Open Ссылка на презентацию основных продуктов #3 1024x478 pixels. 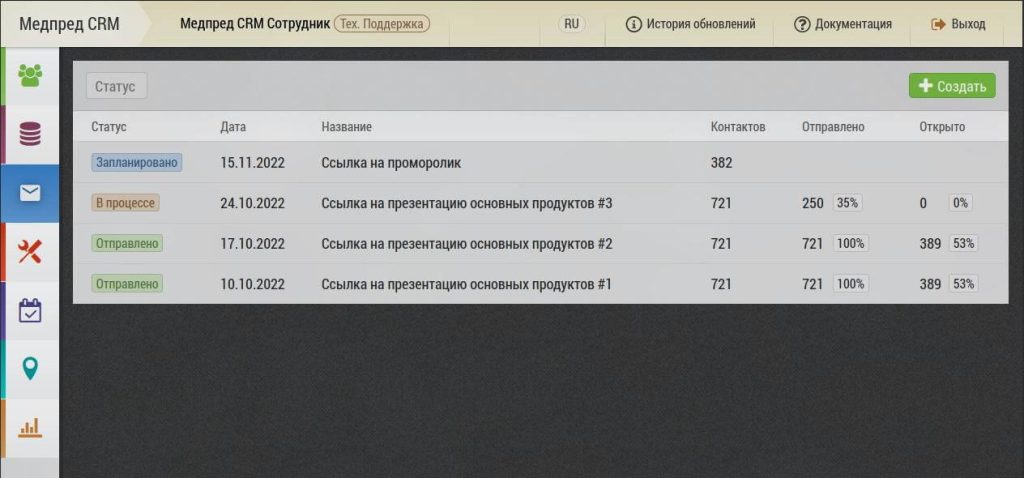tap(466, 204)
